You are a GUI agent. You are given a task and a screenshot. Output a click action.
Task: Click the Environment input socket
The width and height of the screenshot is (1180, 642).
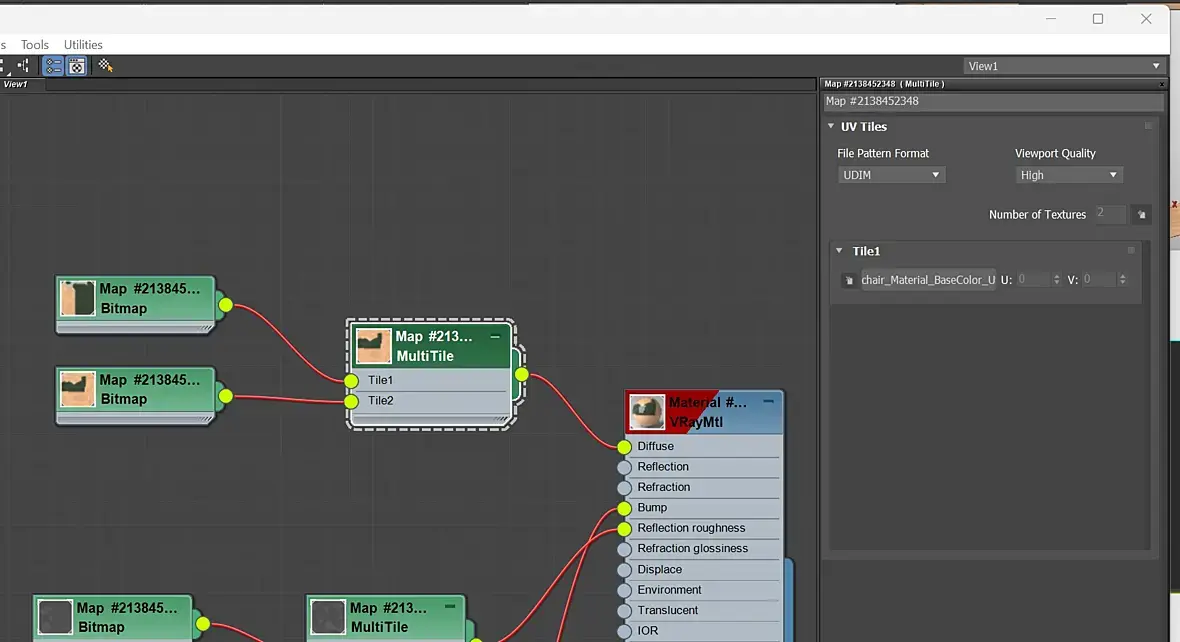(x=624, y=591)
